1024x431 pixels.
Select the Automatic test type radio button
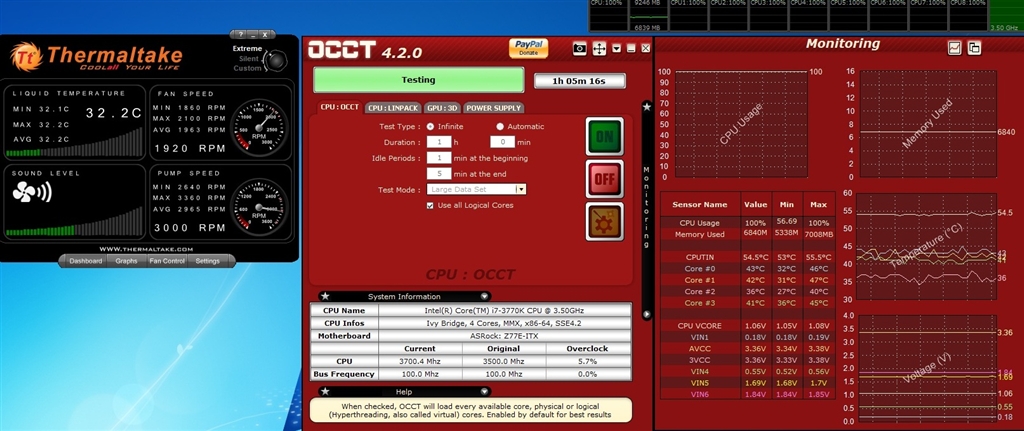click(x=500, y=127)
